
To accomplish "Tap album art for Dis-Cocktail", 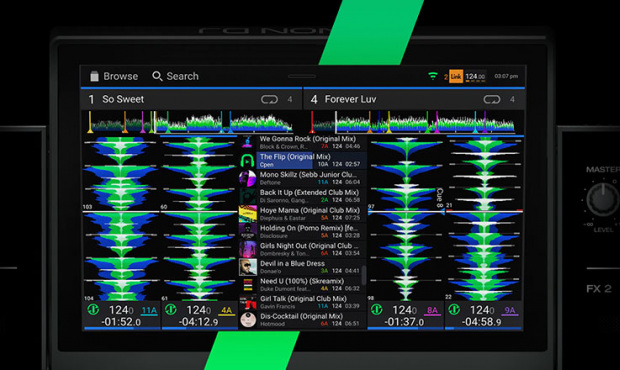I will click(x=248, y=320).
